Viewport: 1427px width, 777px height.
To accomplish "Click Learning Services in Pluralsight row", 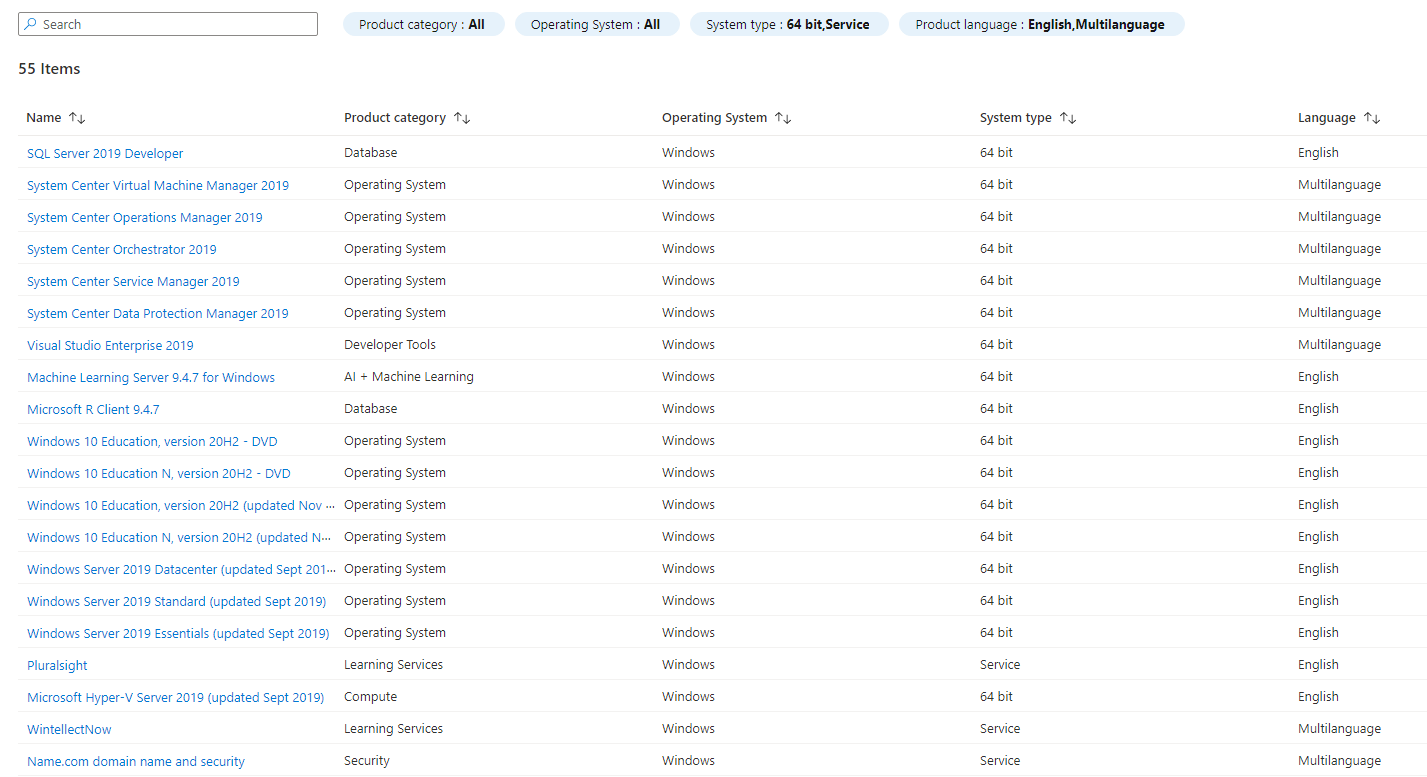I will pos(393,665).
